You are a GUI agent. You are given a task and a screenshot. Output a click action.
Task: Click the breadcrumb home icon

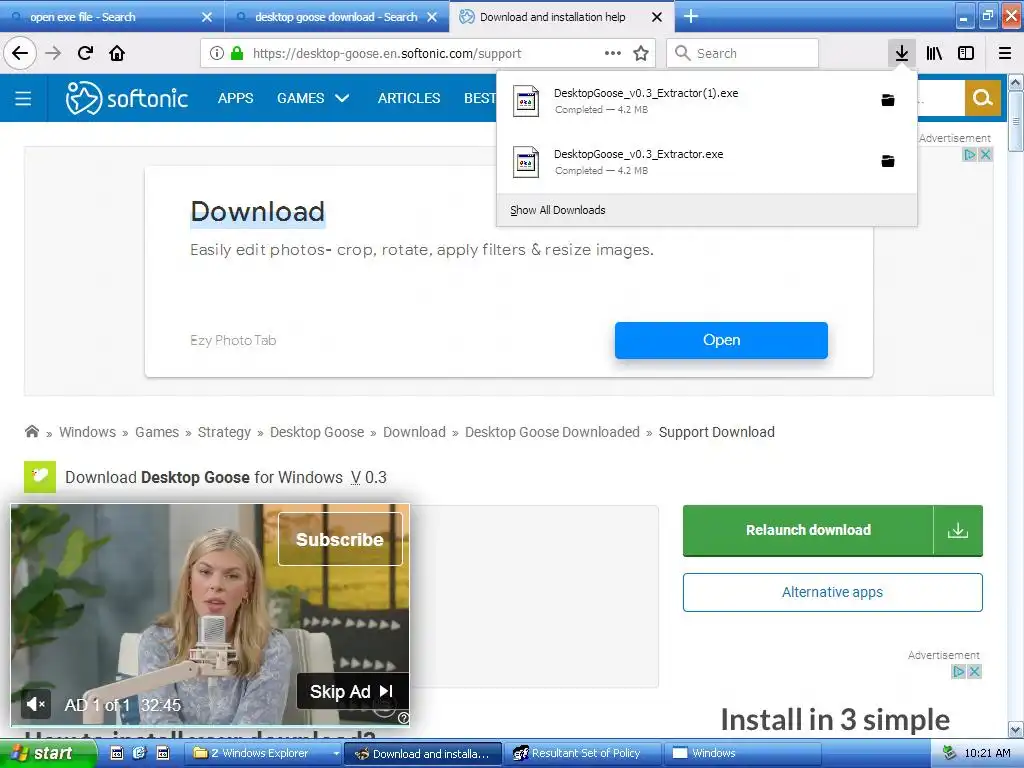pos(31,431)
